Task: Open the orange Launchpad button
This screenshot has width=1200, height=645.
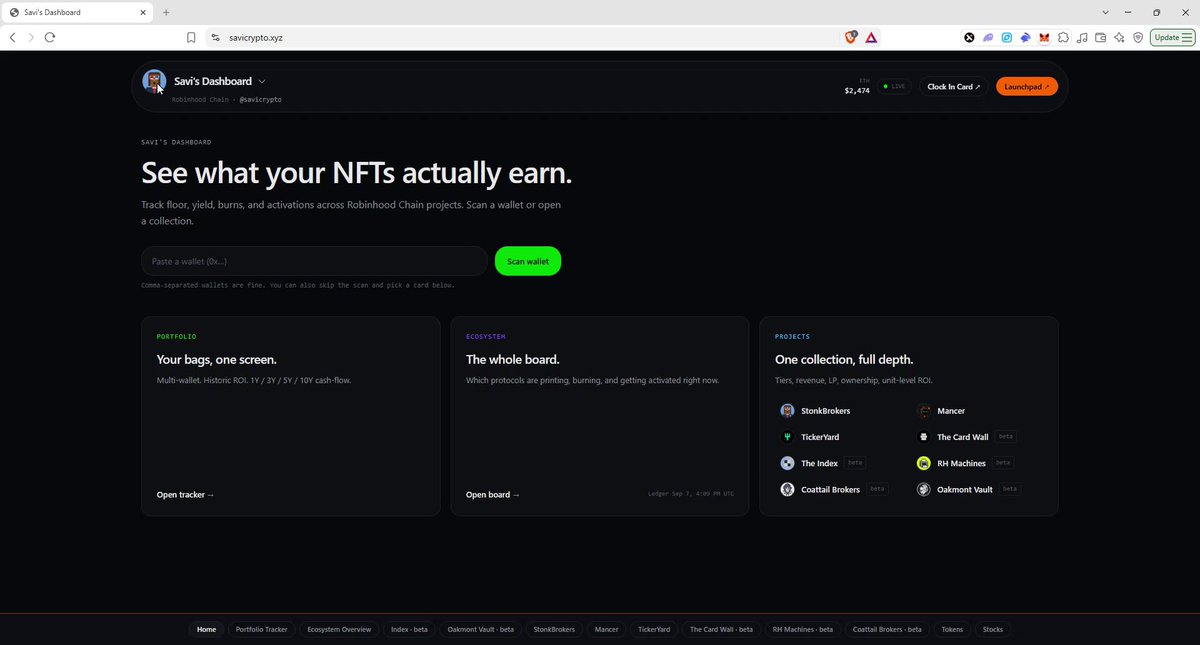Action: coord(1026,87)
